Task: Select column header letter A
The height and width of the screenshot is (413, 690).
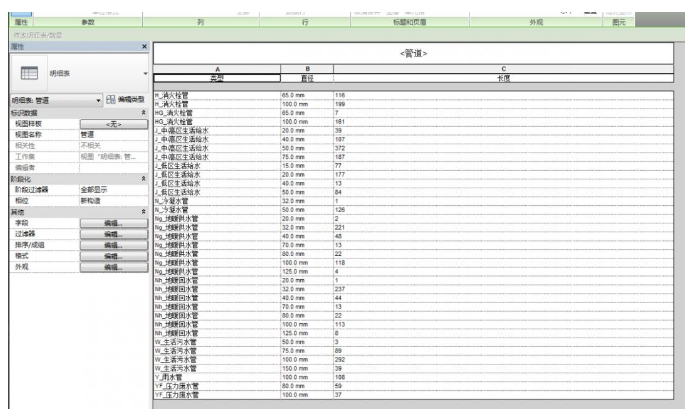Action: click(217, 69)
